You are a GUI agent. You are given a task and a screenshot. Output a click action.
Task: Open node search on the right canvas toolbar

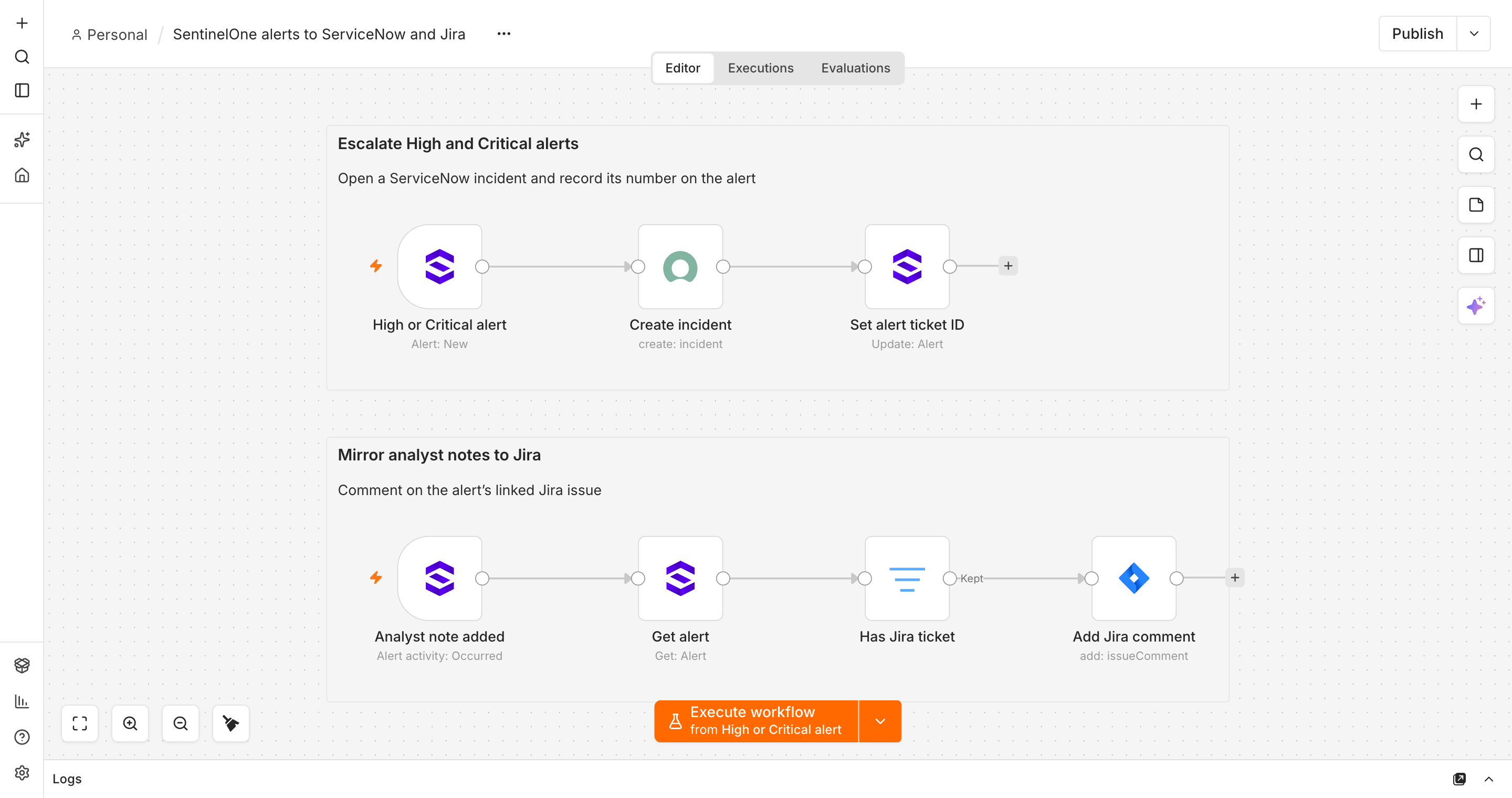pos(1476,154)
